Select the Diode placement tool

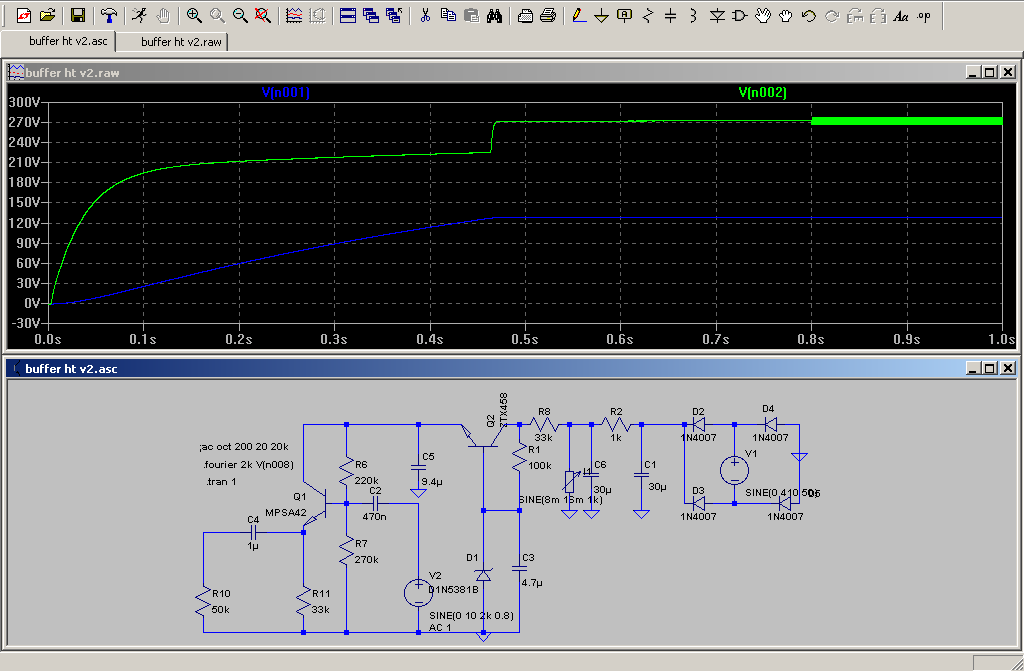717,16
